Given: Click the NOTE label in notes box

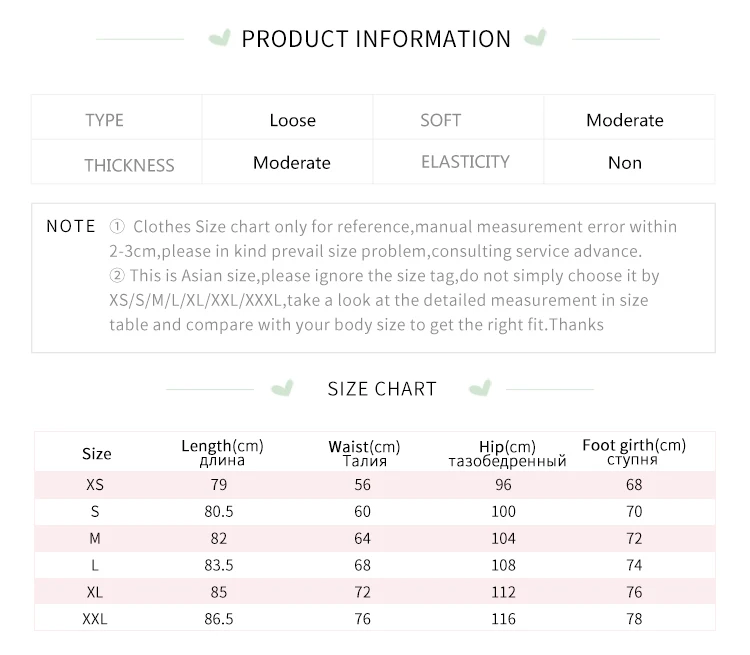Looking at the screenshot, I should click(x=71, y=226).
